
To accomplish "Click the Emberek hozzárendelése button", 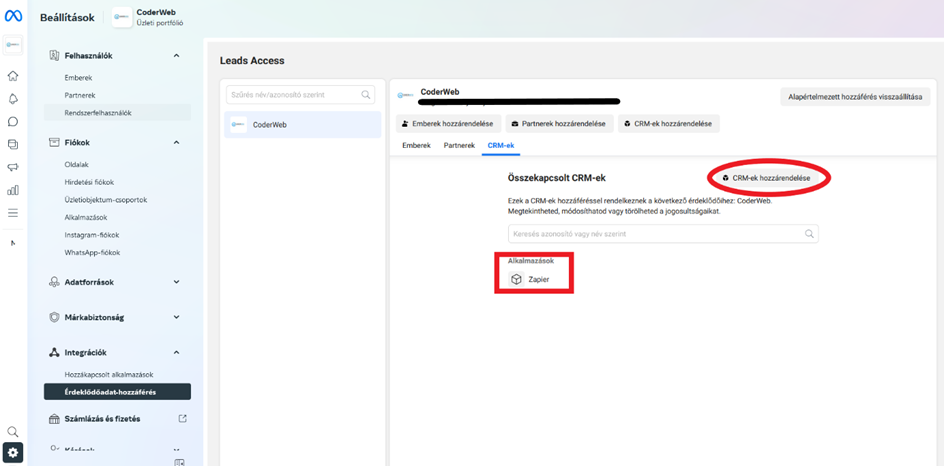I will click(448, 123).
